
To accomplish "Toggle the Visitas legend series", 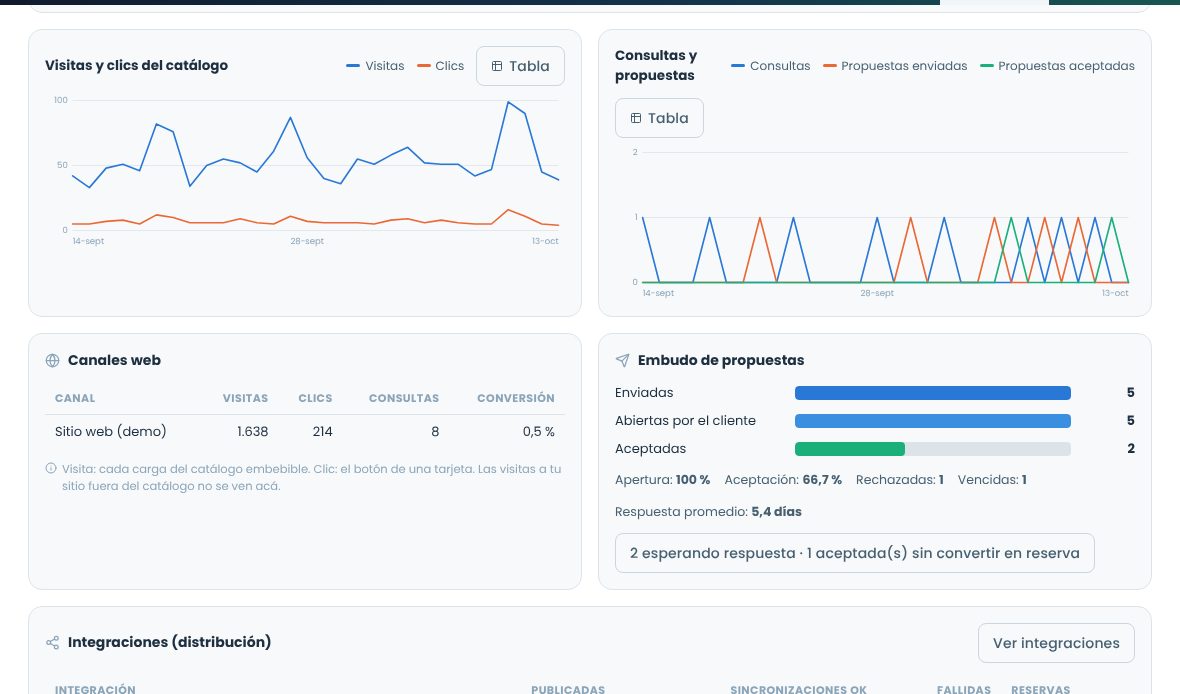I will [x=376, y=66].
